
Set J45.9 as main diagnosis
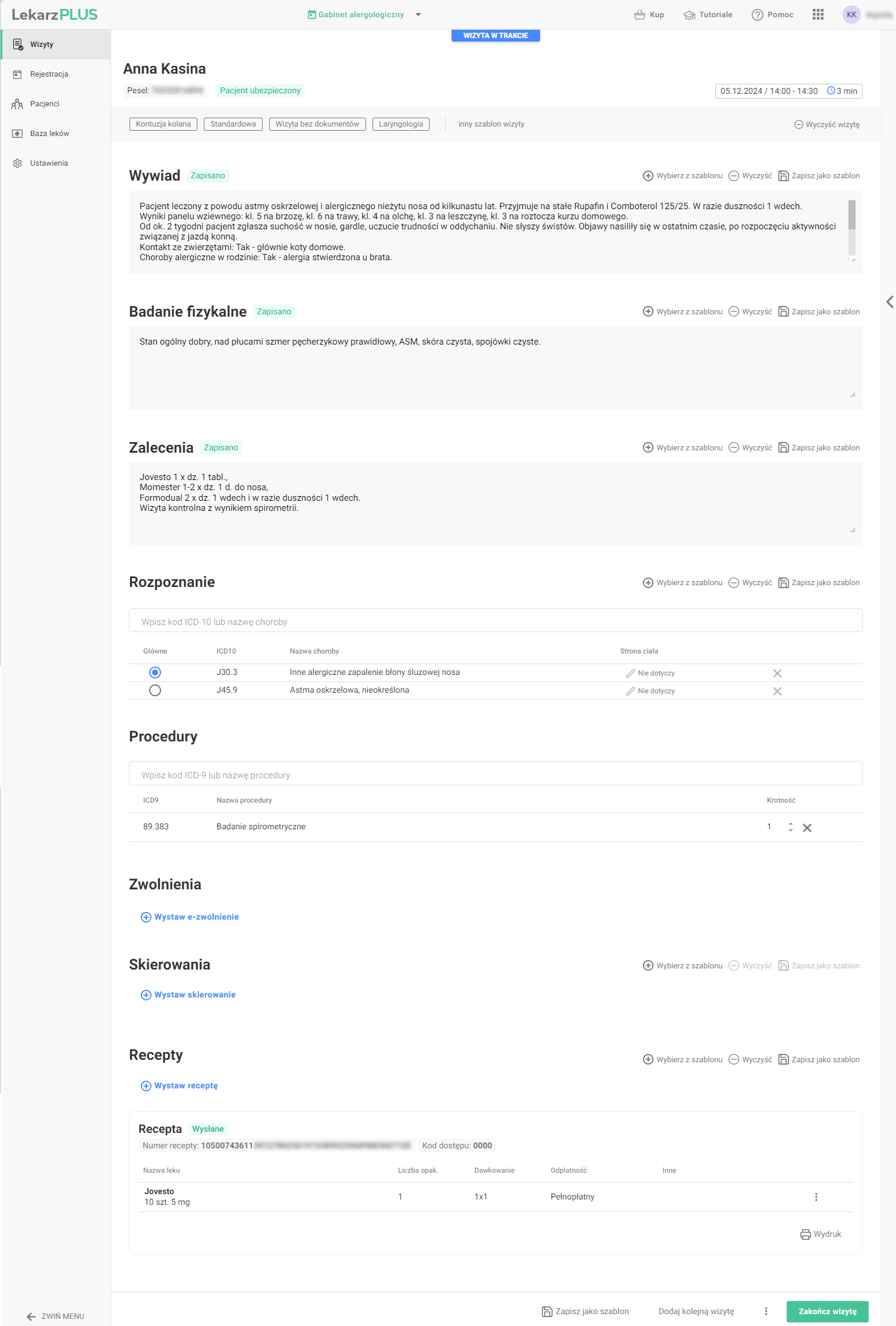coord(155,690)
